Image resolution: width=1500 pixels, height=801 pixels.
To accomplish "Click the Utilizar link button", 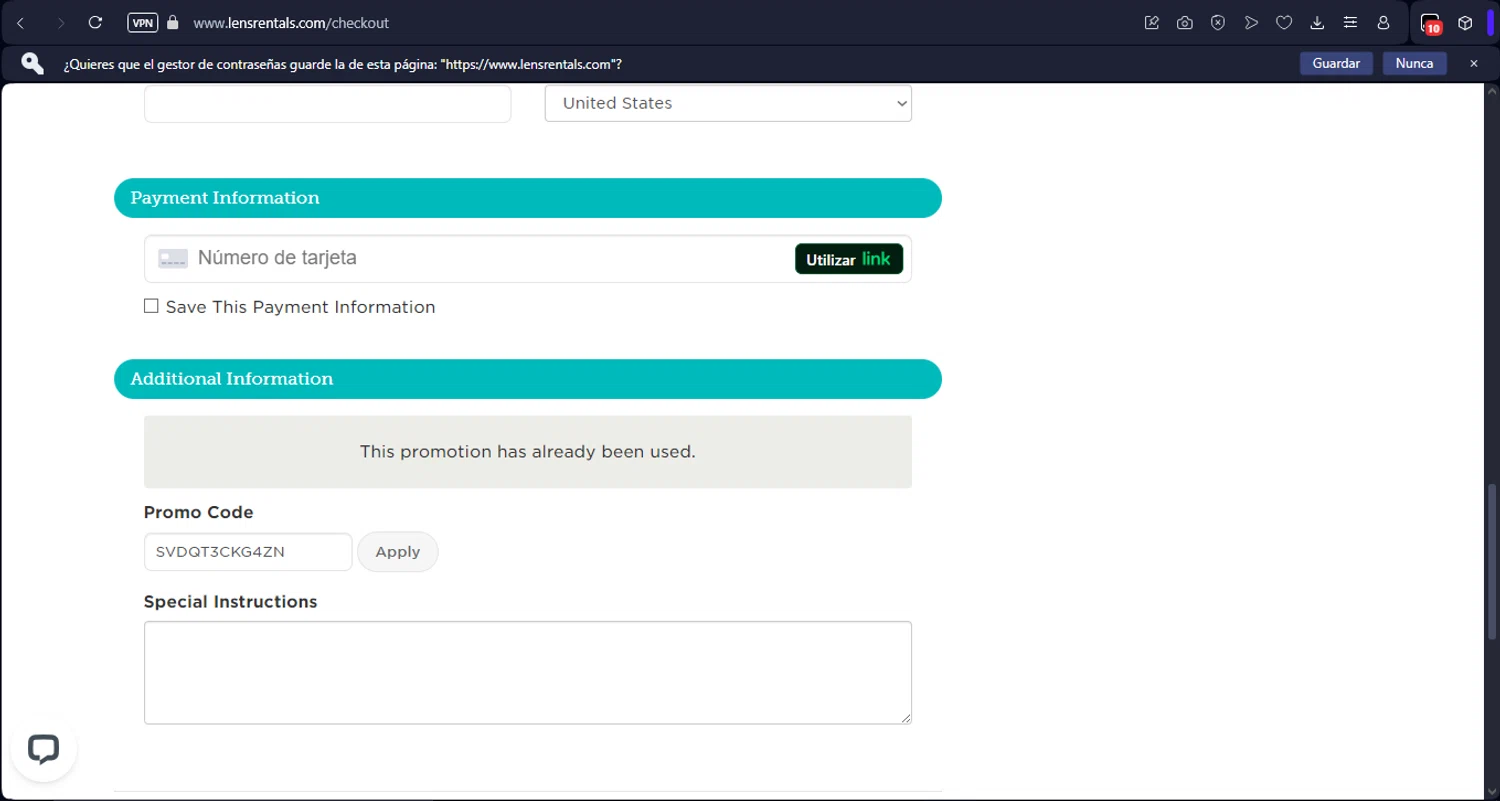I will [x=849, y=259].
